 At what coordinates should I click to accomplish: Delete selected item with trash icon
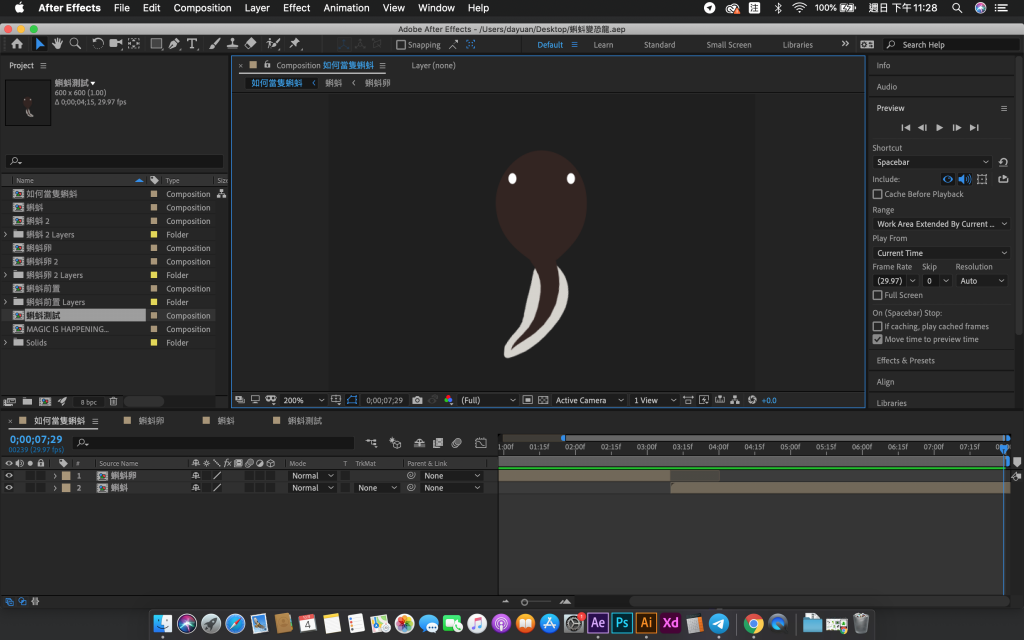point(113,401)
